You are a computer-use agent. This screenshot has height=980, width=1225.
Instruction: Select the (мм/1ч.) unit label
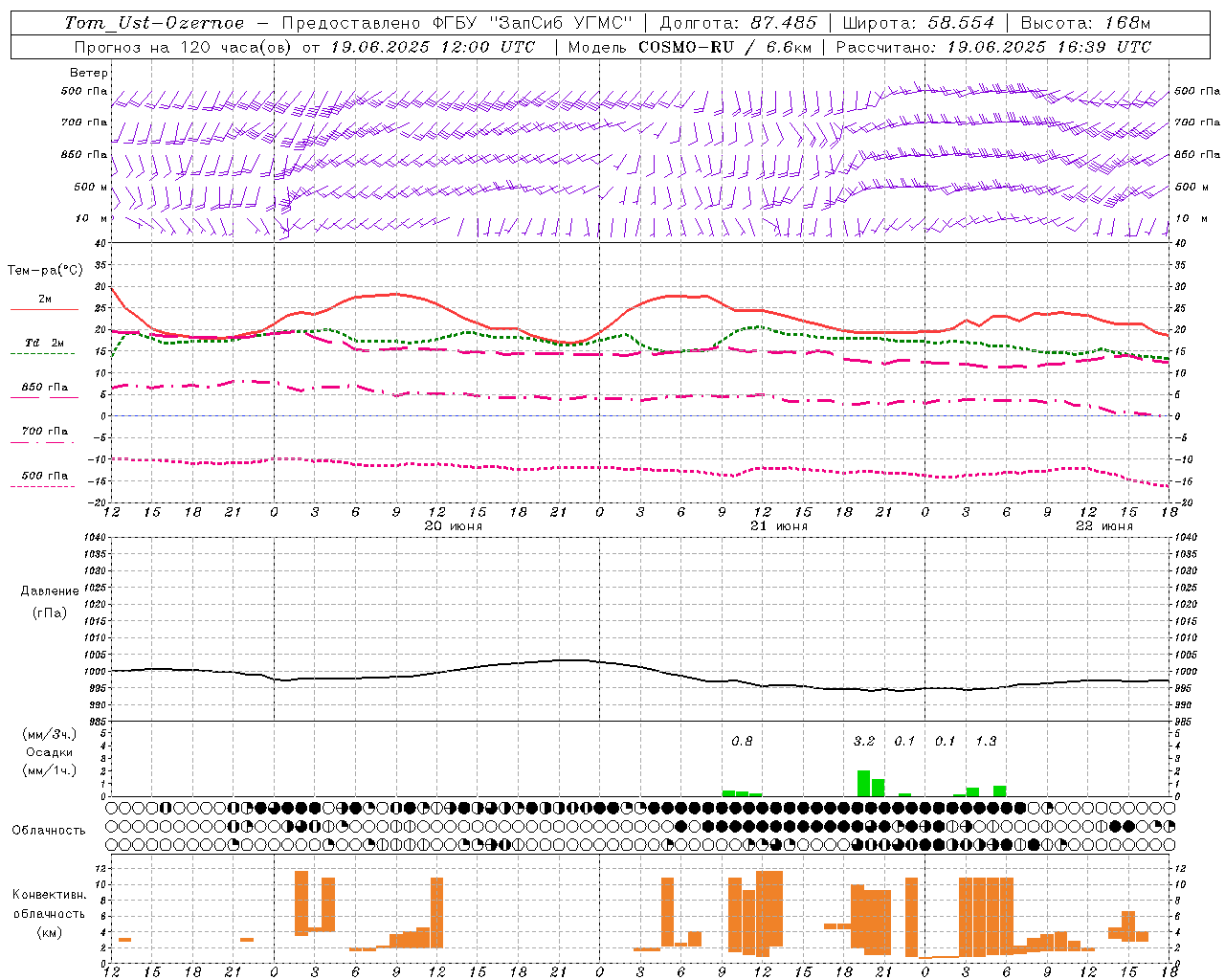pyautogui.click(x=50, y=770)
